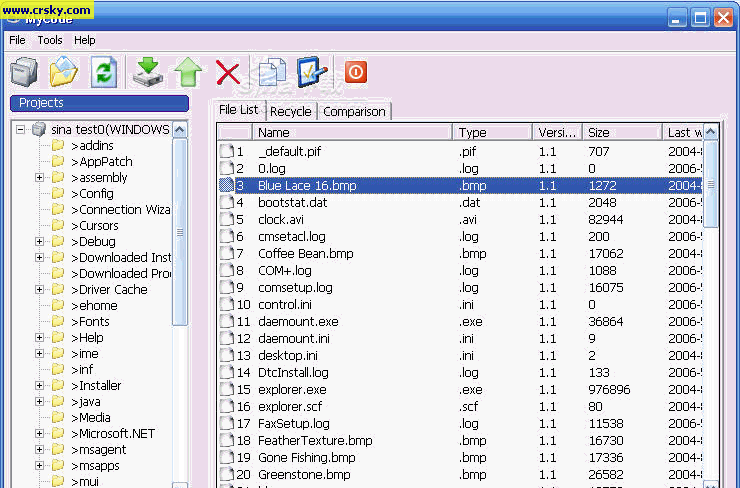The image size is (740, 488).
Task: Click the green up arrow icon
Action: [188, 72]
